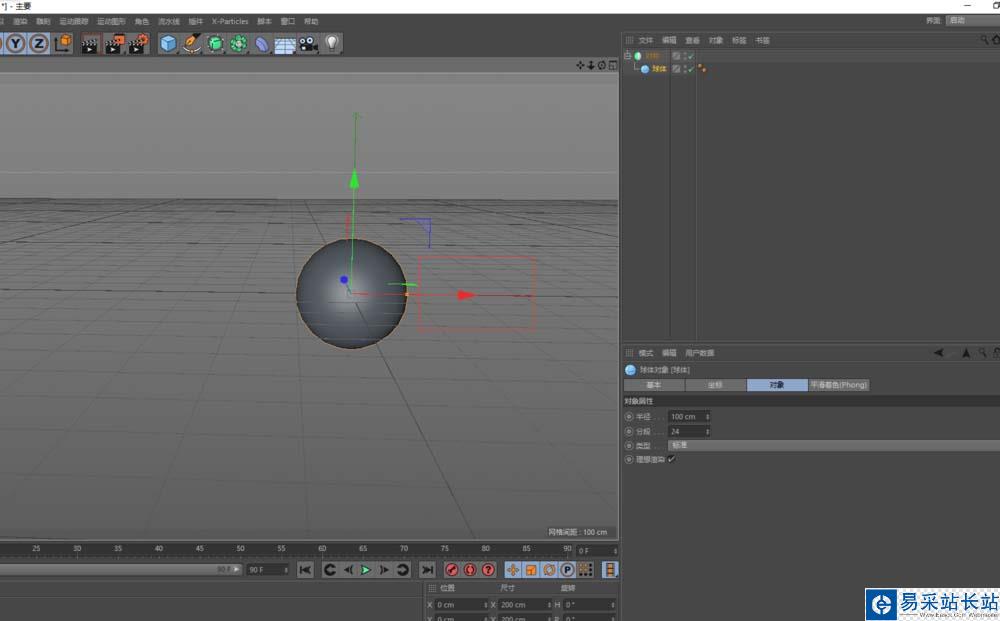The width and height of the screenshot is (1000, 621).
Task: Click the green array modeling icon
Action: 239,43
